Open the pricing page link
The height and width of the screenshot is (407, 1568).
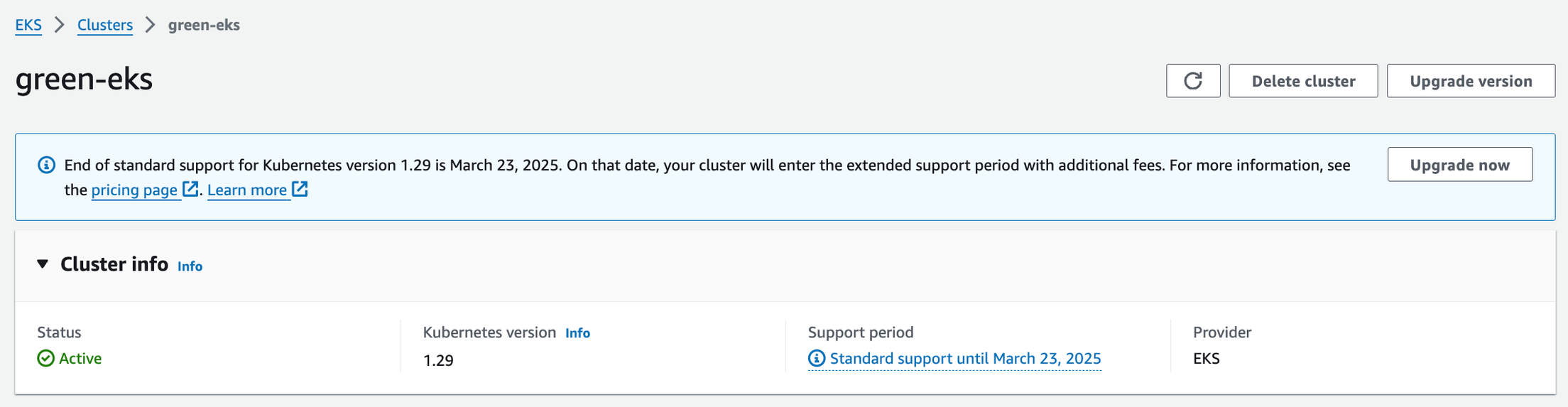(134, 190)
